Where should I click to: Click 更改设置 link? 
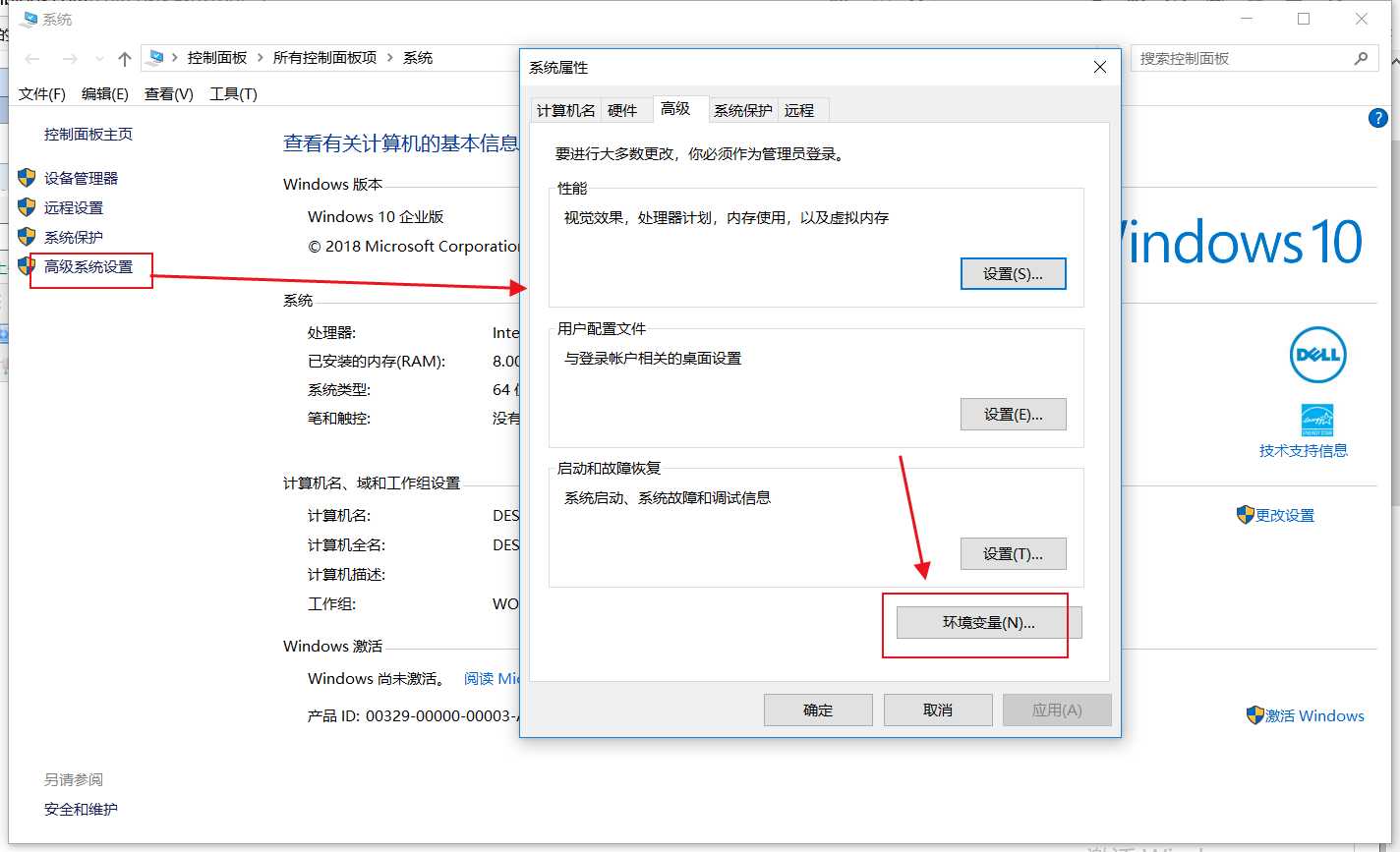coord(1285,515)
